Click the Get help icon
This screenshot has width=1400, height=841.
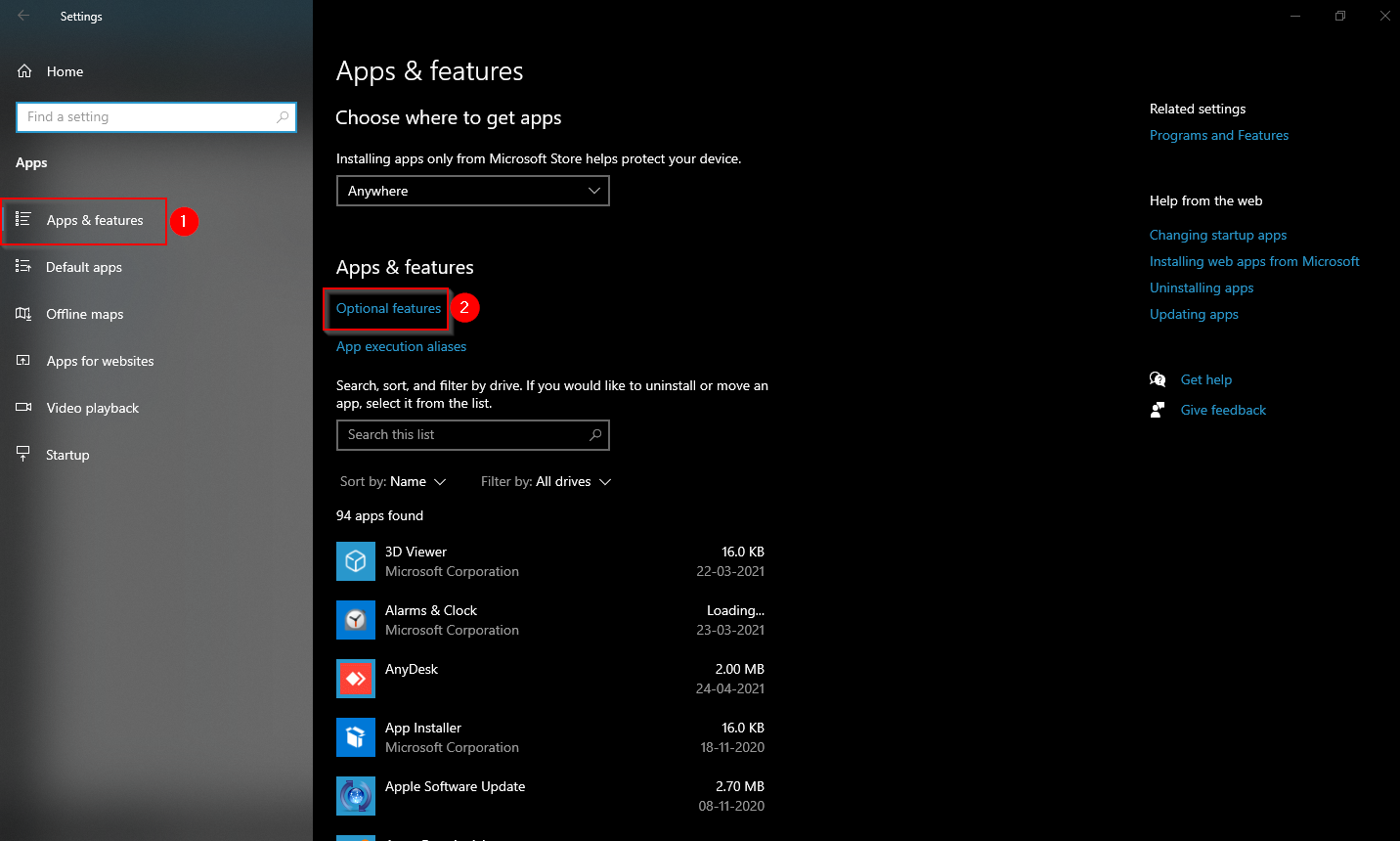1158,379
